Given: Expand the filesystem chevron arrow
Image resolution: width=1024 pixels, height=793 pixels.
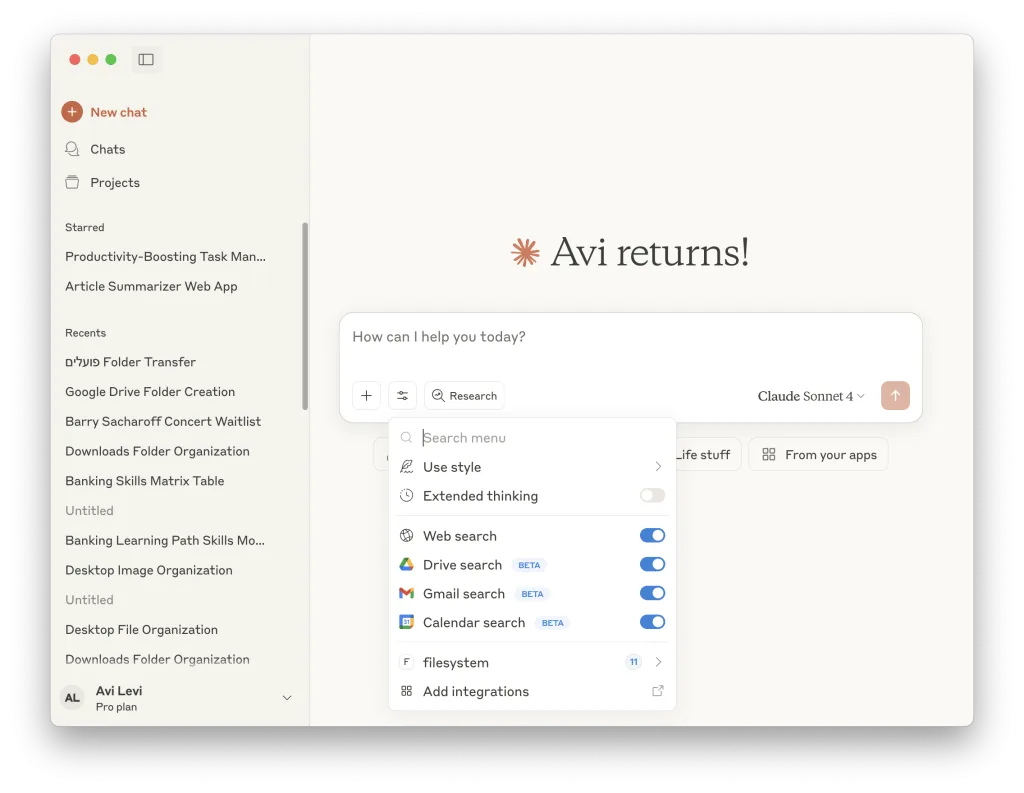Looking at the screenshot, I should (x=658, y=662).
